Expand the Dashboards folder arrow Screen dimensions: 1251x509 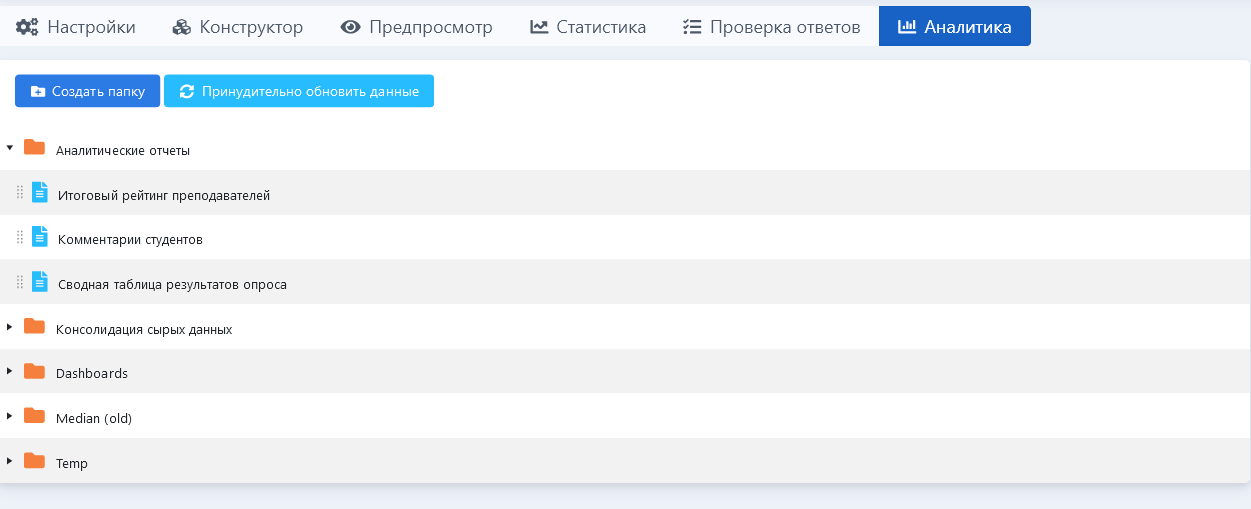pyautogui.click(x=10, y=371)
